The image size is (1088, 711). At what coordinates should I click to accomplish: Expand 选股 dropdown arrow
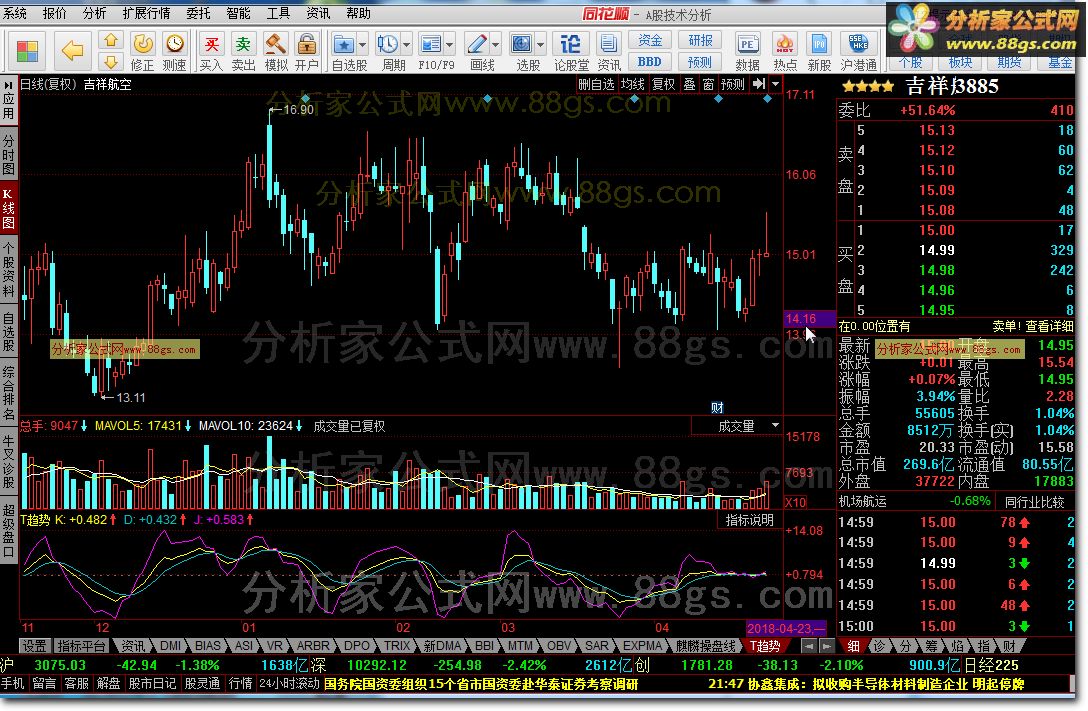click(x=540, y=45)
